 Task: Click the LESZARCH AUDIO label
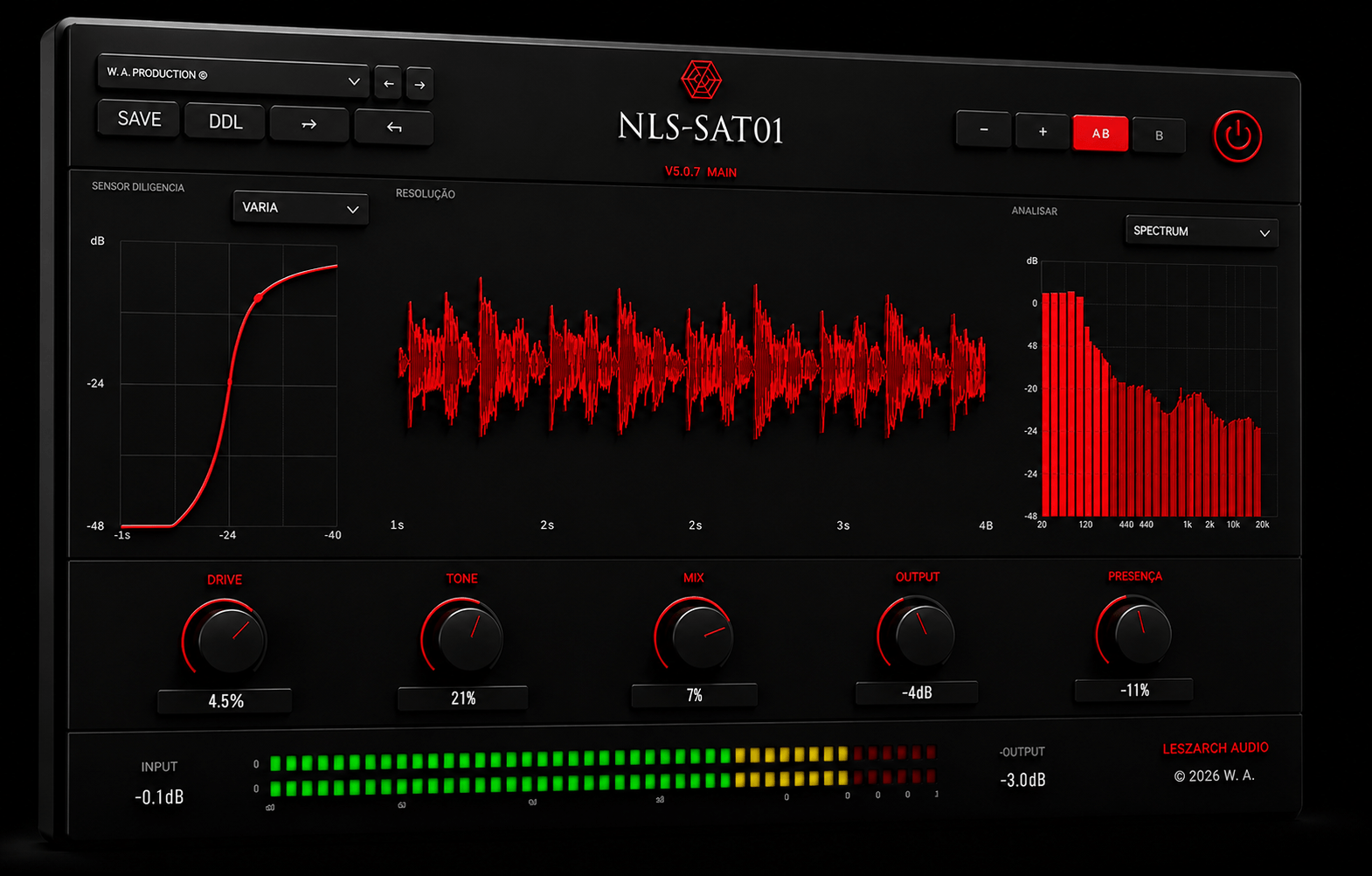tap(1215, 748)
